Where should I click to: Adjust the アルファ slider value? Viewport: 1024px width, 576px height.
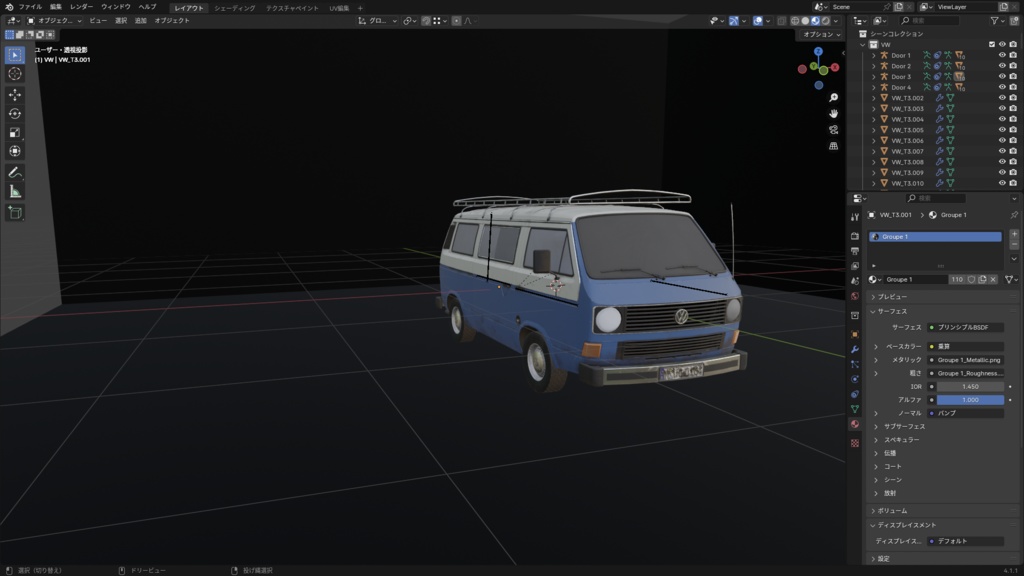pyautogui.click(x=970, y=400)
